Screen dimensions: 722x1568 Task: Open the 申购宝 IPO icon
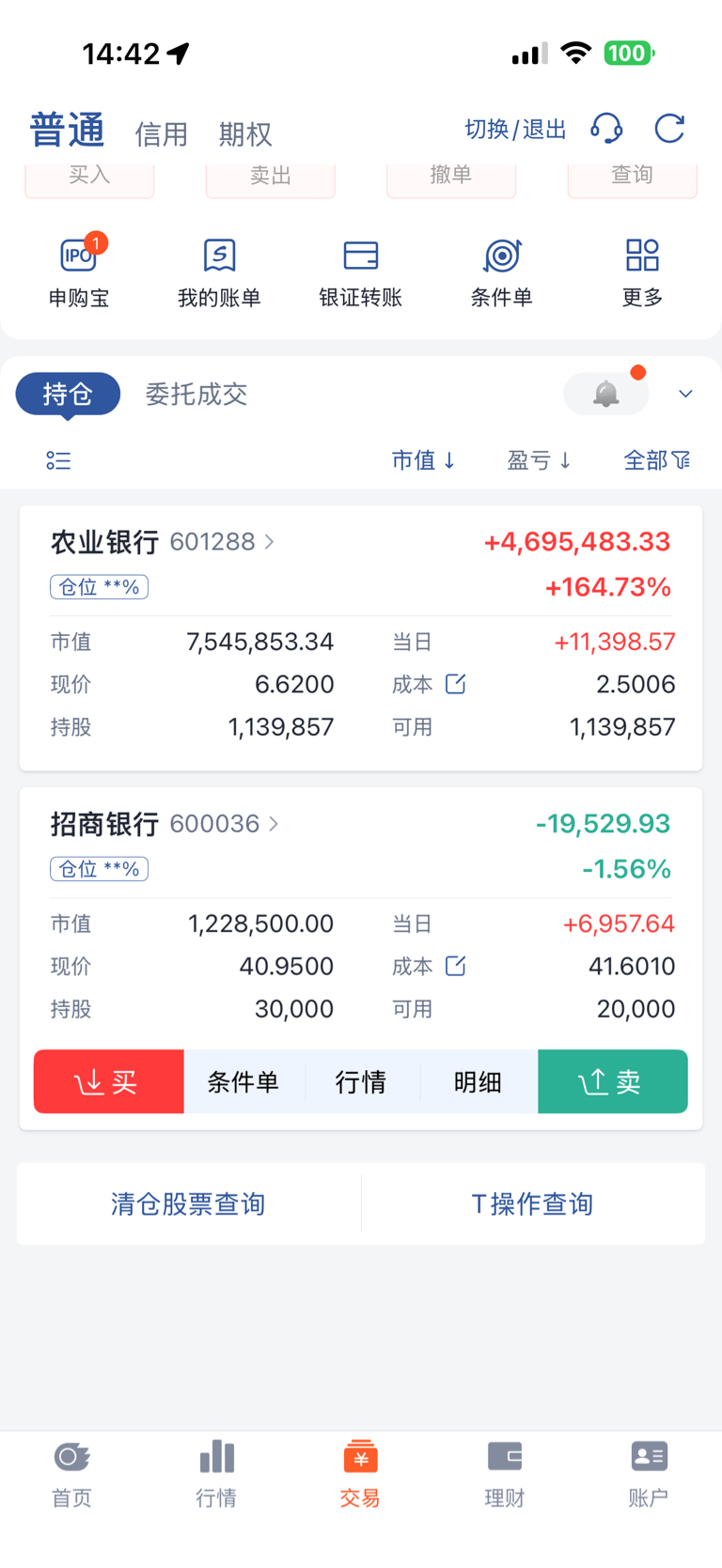[x=79, y=256]
